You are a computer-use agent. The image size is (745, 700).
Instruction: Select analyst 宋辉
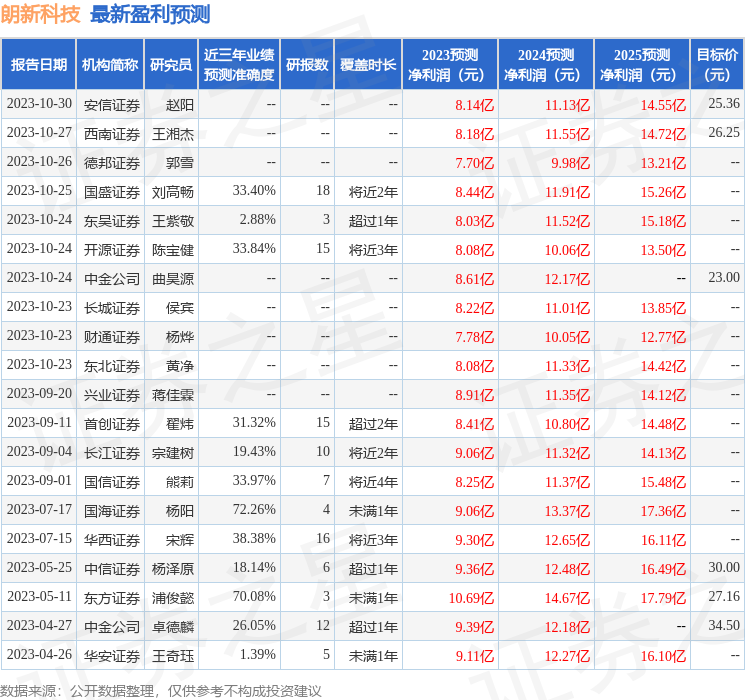tap(180, 540)
